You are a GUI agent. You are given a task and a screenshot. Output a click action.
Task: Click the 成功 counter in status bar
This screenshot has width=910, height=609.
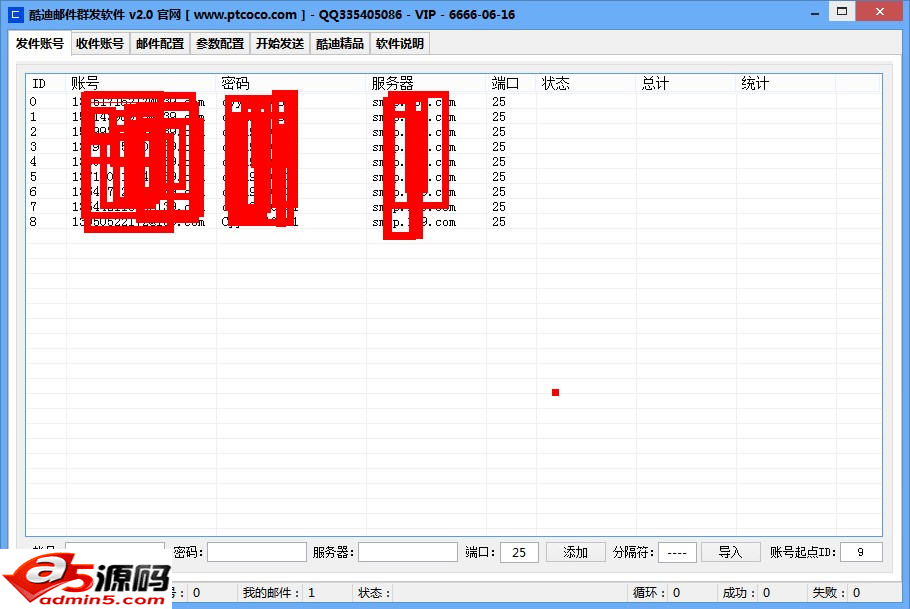(x=746, y=593)
